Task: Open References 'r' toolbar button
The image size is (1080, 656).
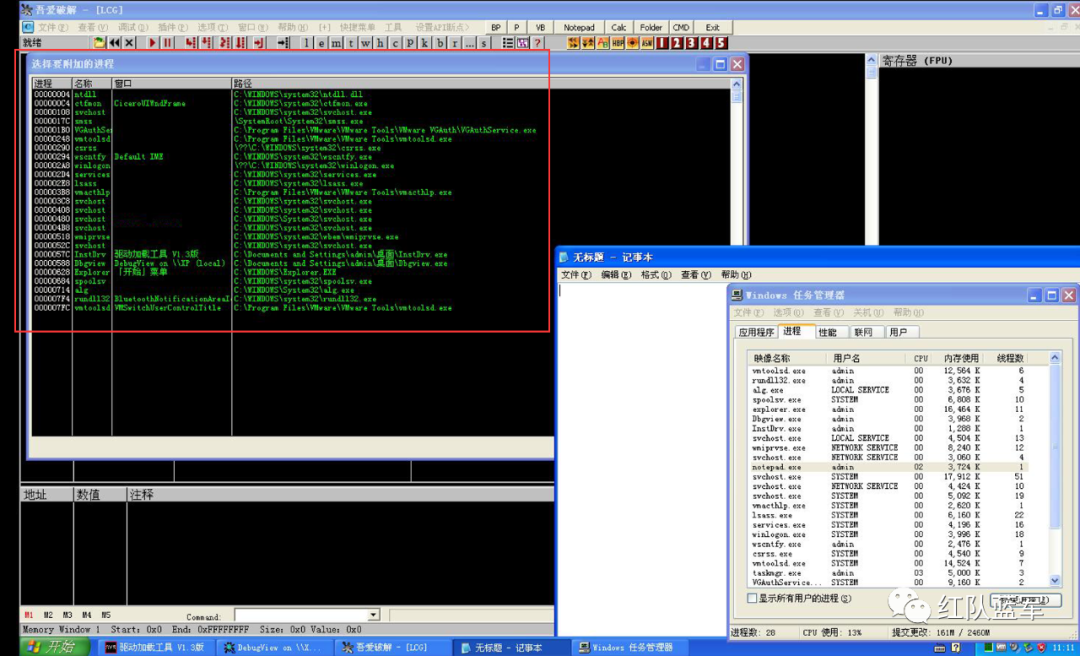Action: point(455,43)
